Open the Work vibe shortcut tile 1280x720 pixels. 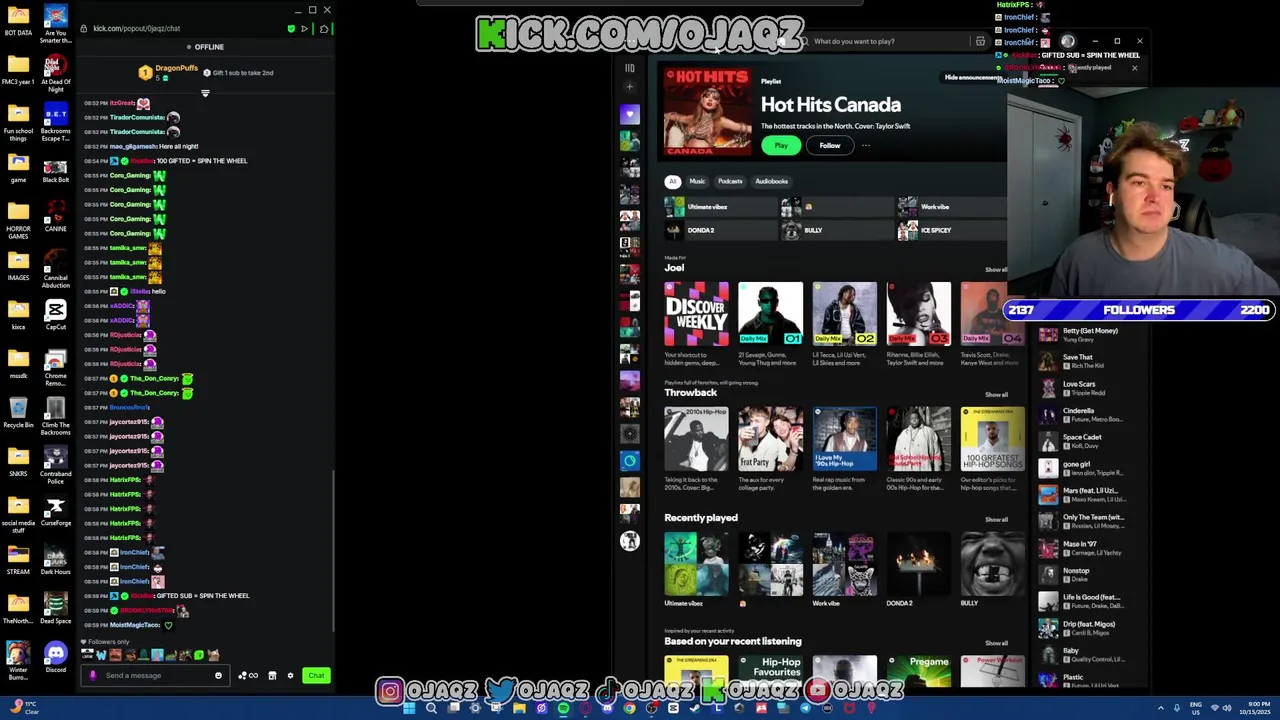pos(952,207)
